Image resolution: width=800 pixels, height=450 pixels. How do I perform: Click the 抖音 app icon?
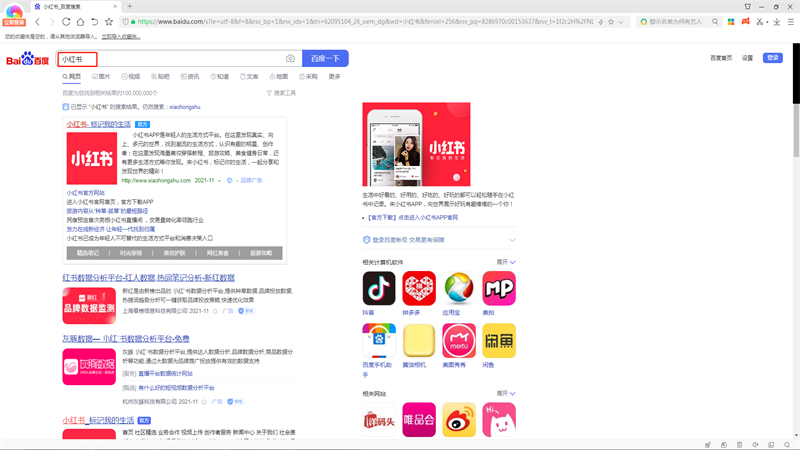point(379,288)
